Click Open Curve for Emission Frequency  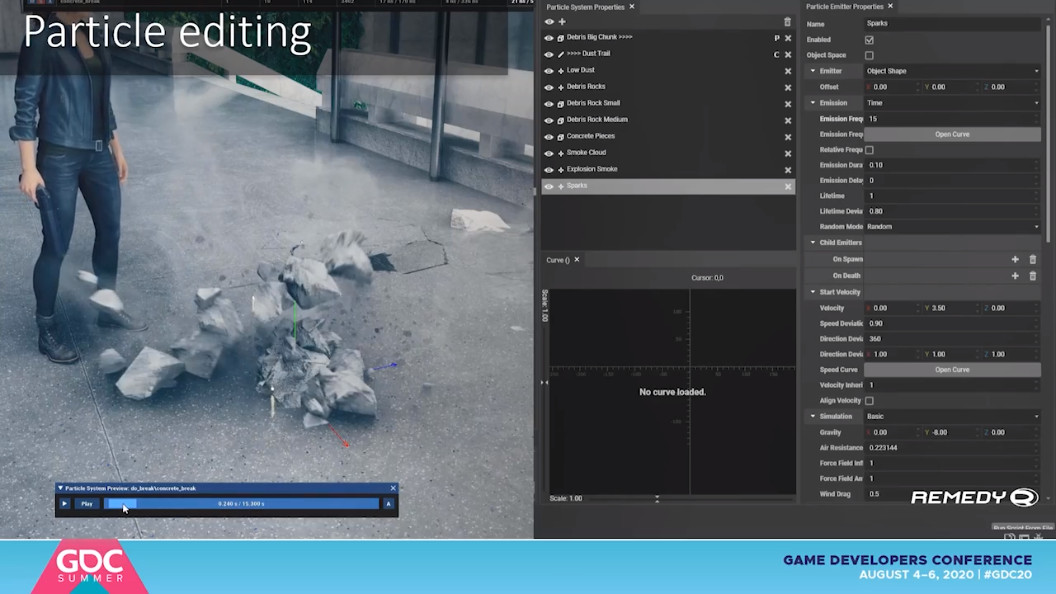951,134
